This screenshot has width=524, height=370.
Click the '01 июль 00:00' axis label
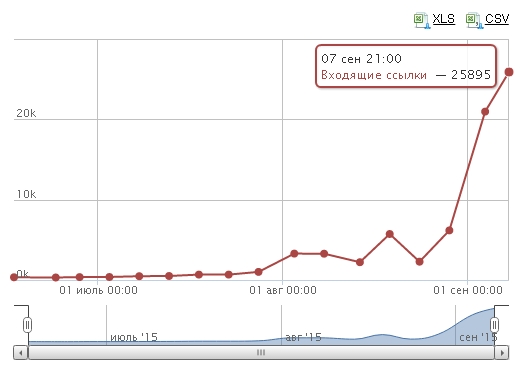(98, 290)
